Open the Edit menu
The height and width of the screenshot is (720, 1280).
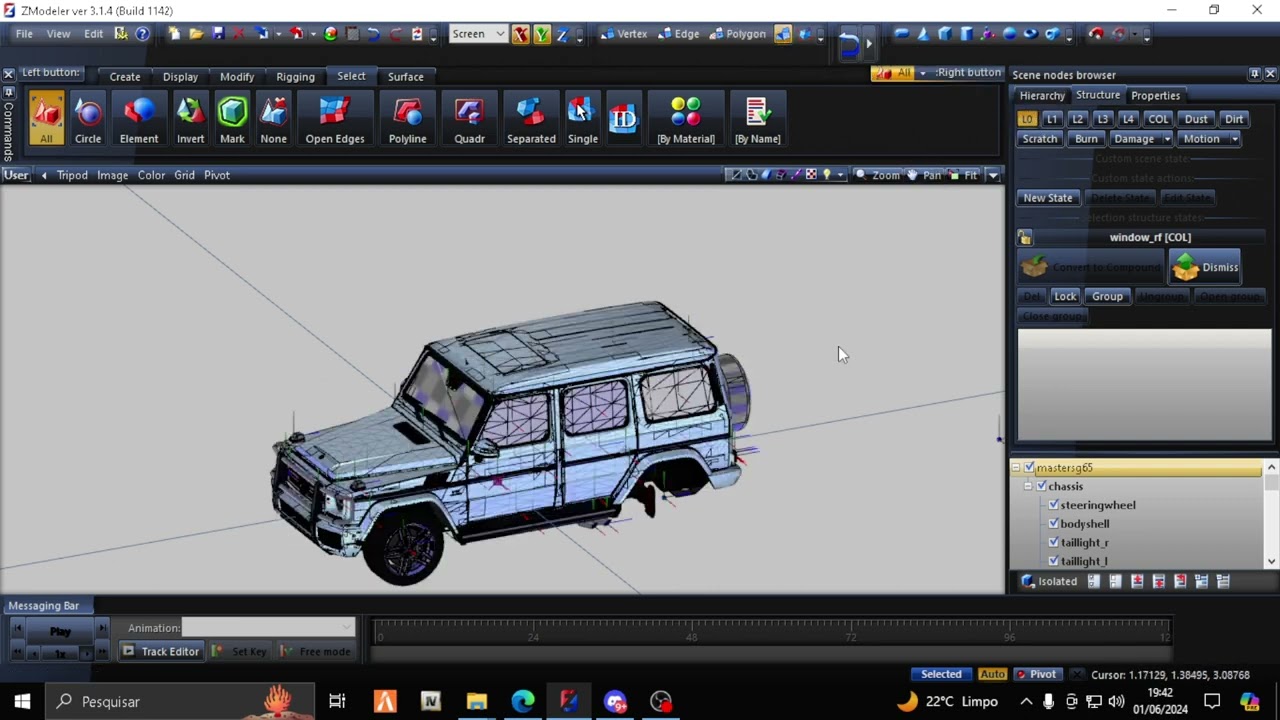[93, 34]
